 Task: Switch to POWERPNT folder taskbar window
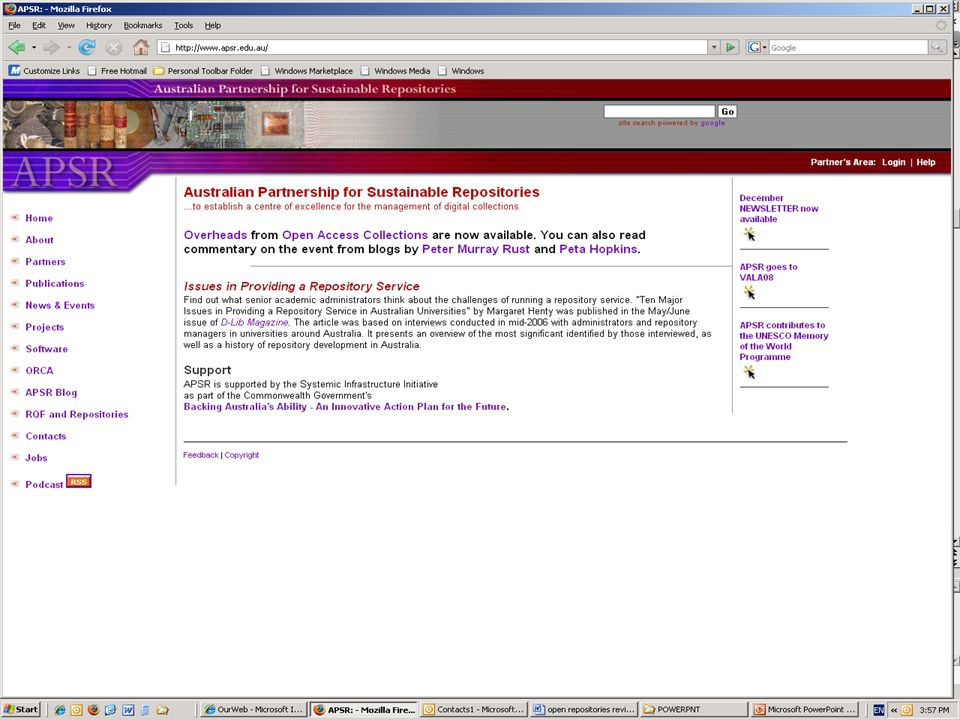click(x=694, y=710)
